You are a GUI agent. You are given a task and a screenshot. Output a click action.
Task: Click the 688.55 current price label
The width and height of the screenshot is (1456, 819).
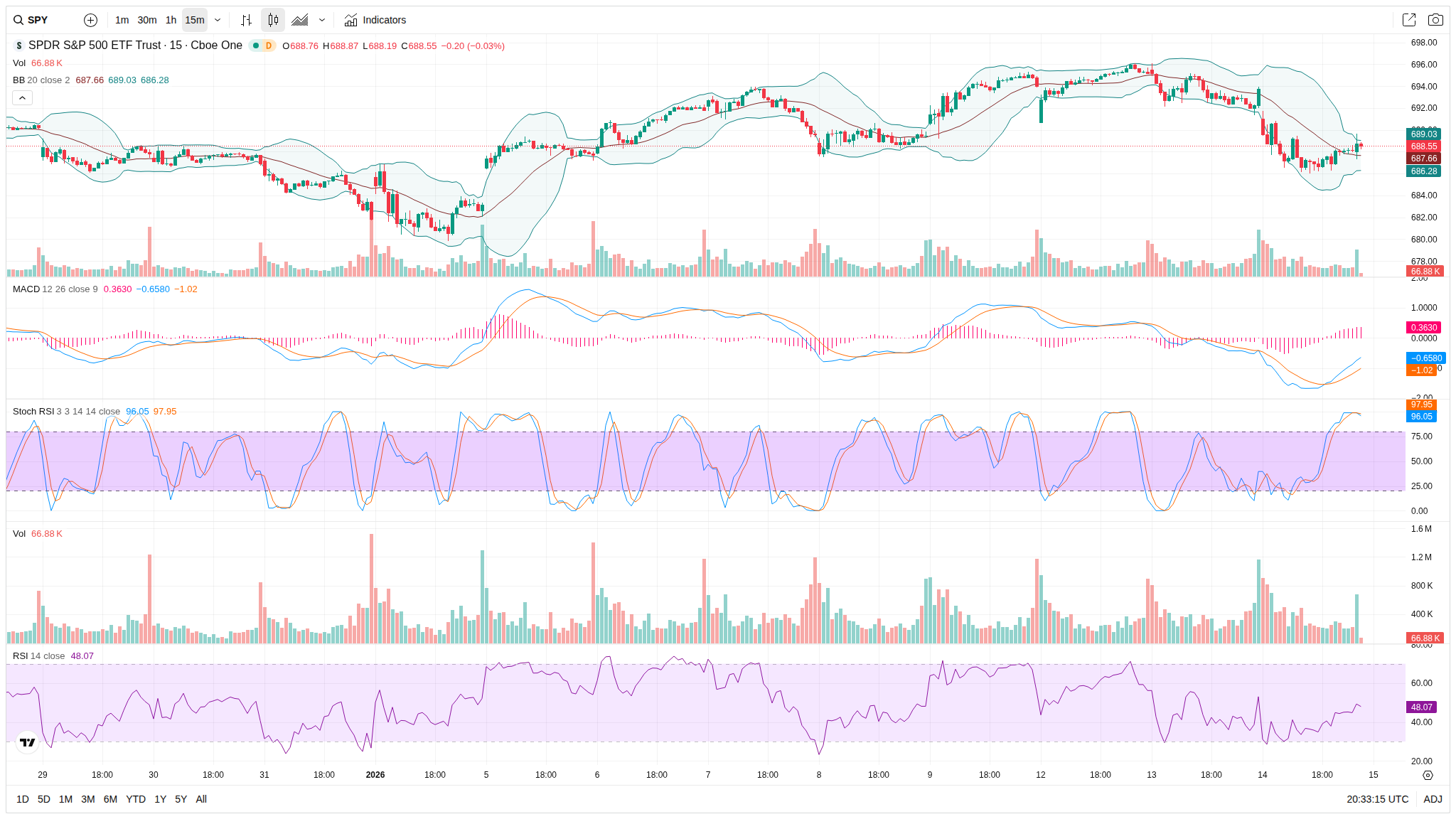coord(1423,146)
